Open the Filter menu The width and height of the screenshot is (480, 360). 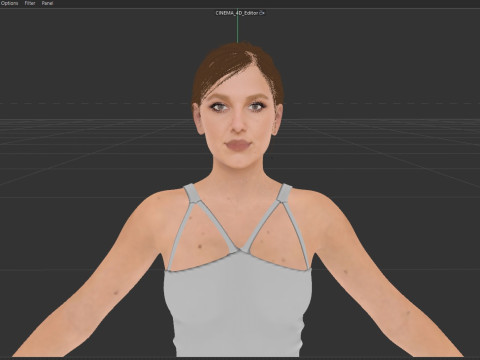tap(30, 3)
